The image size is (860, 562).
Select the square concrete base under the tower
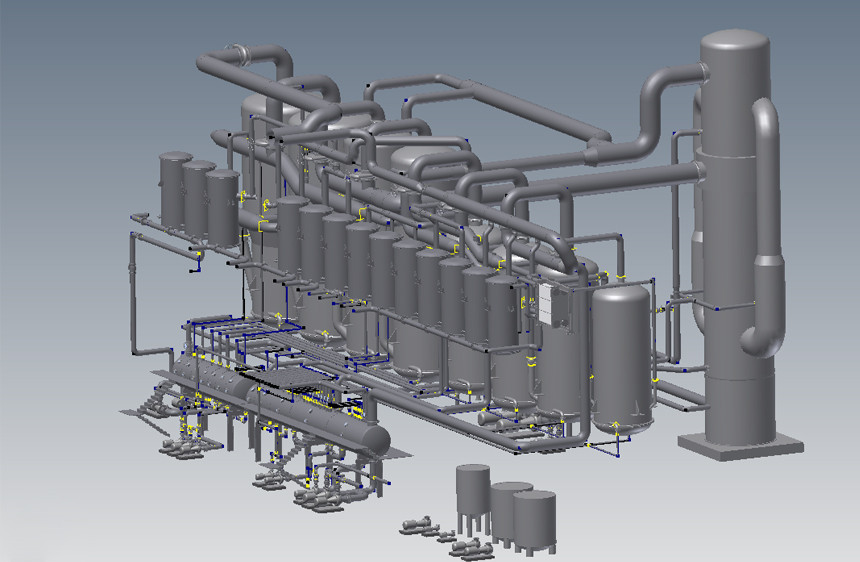coord(740,443)
